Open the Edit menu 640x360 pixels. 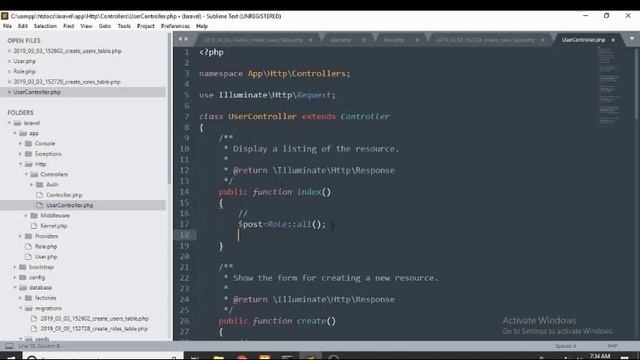coord(23,26)
